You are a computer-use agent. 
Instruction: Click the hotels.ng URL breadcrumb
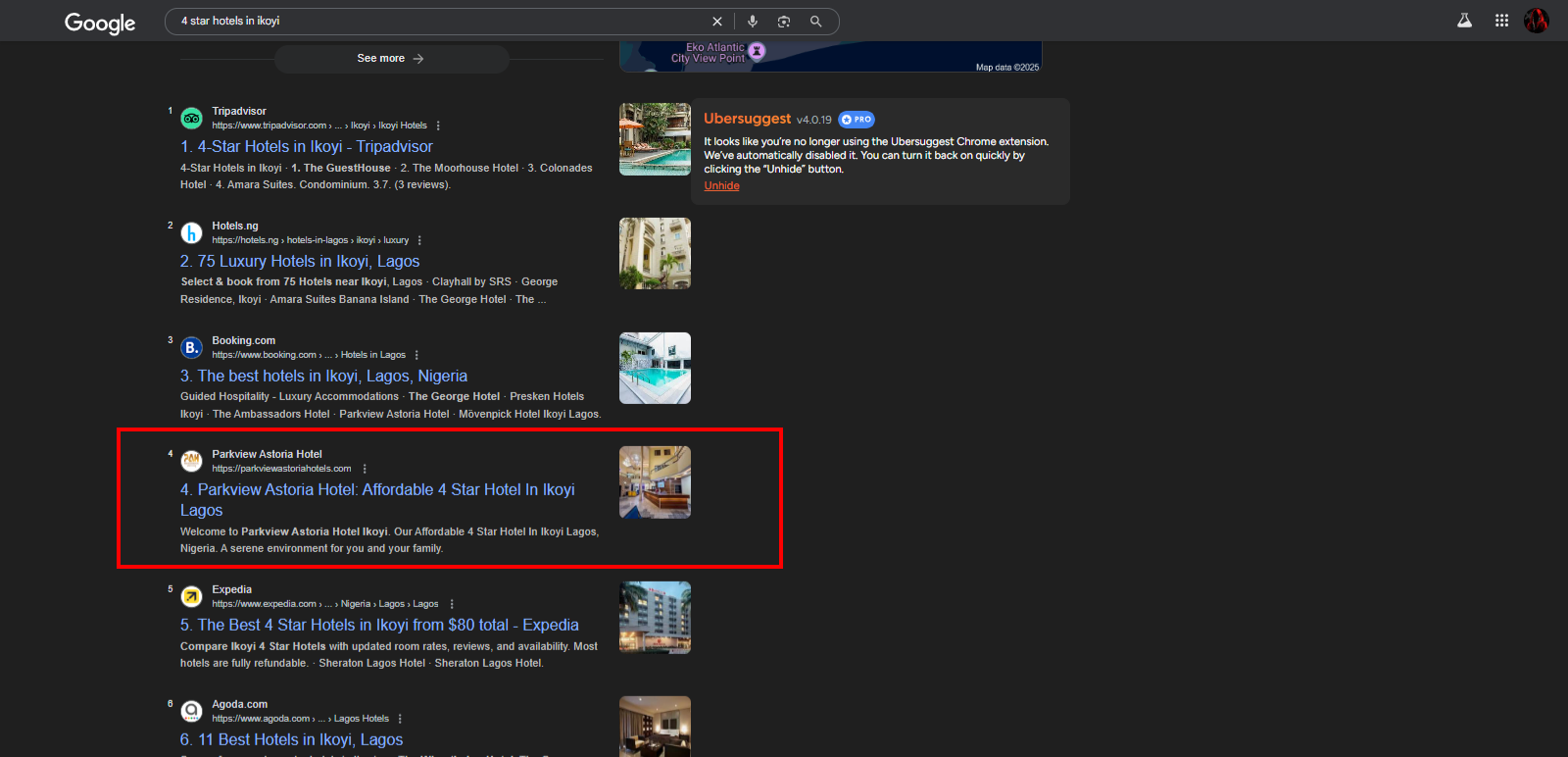coord(311,240)
